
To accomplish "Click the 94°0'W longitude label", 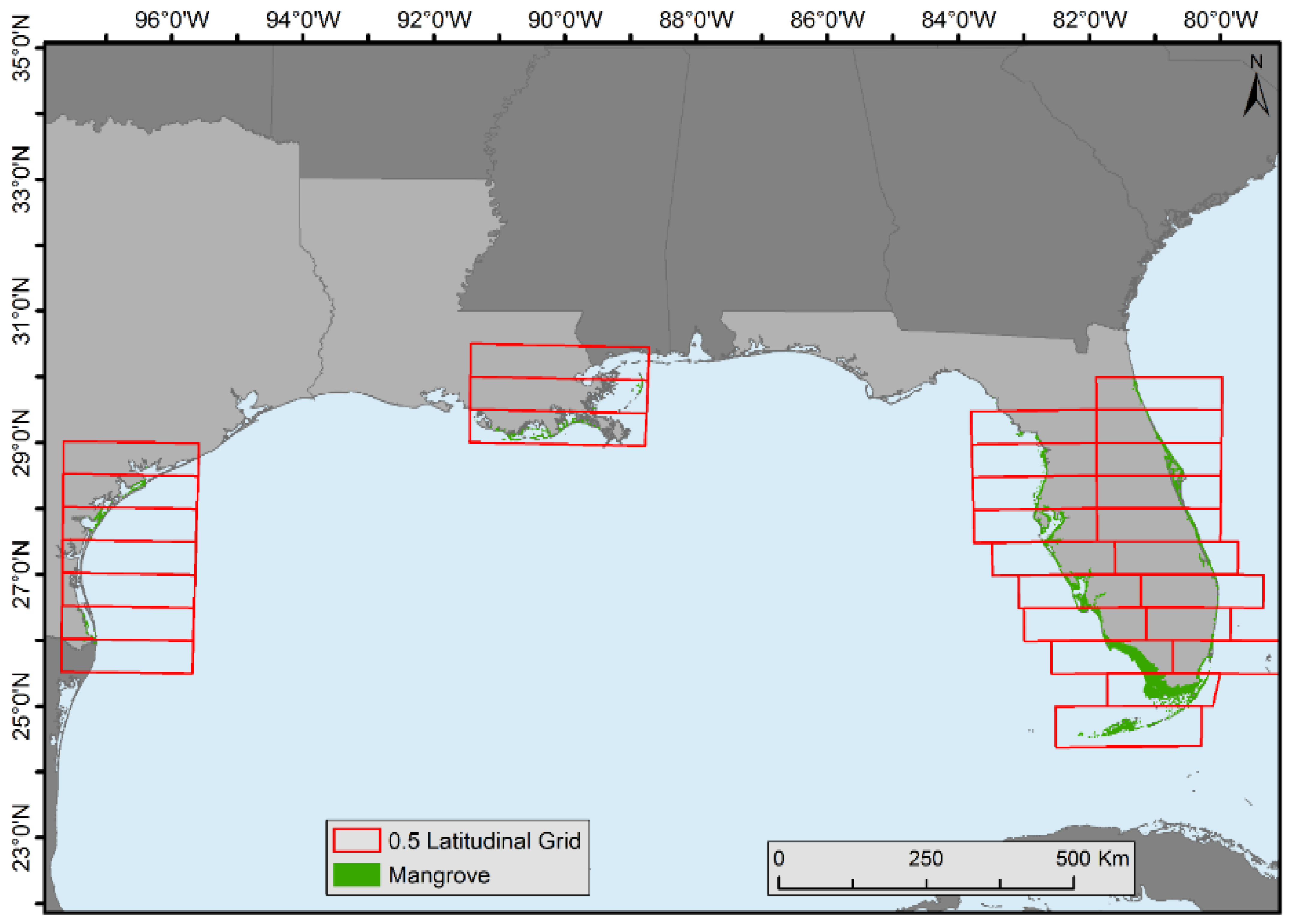I will coord(303,20).
